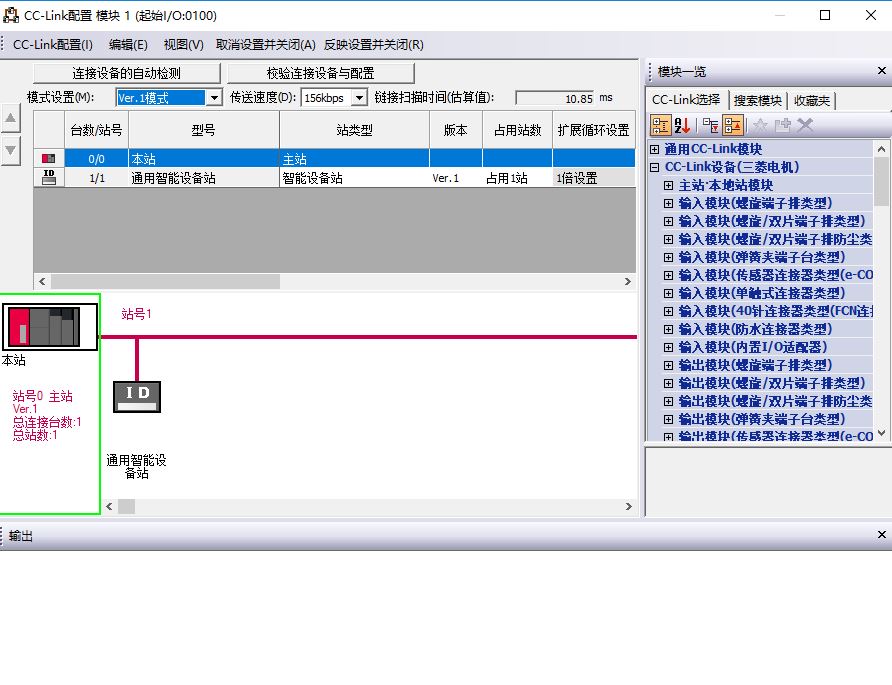Click the move-up arrow beside station table
The image size is (892, 685).
[11, 118]
